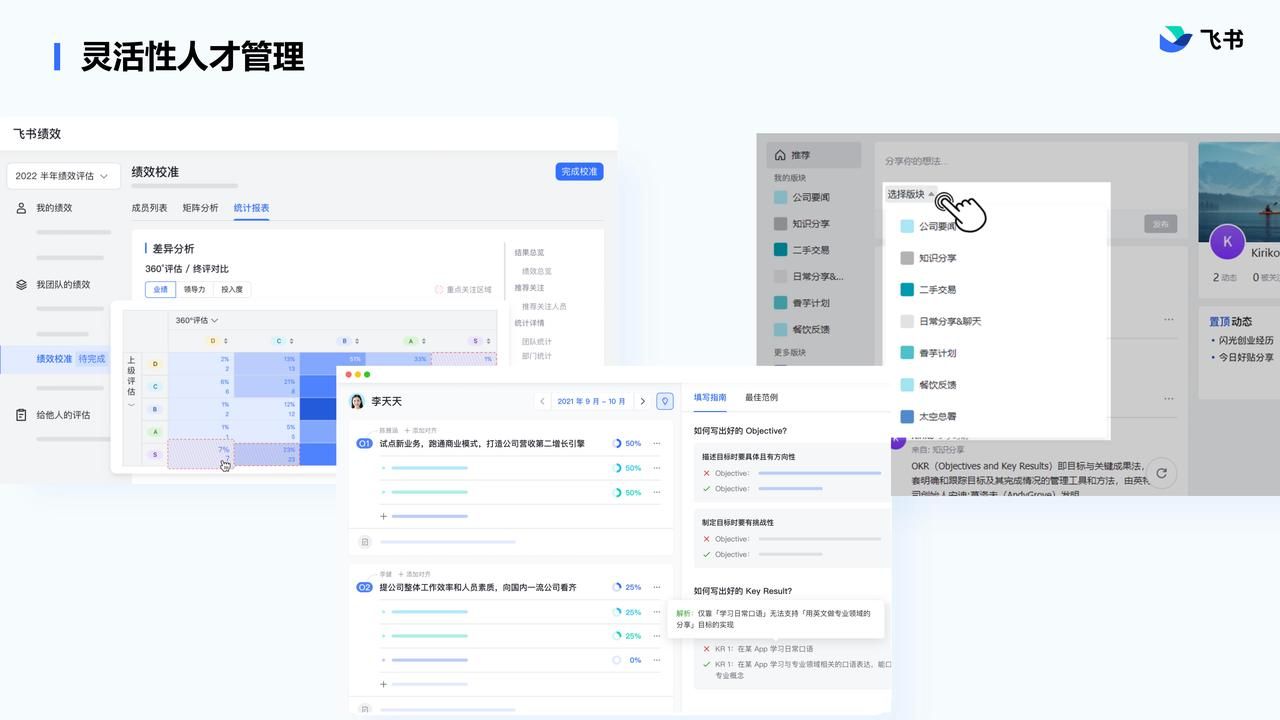Open the 今日好贴分享 pinned post
Screen dimensions: 1280x720
point(1246,357)
